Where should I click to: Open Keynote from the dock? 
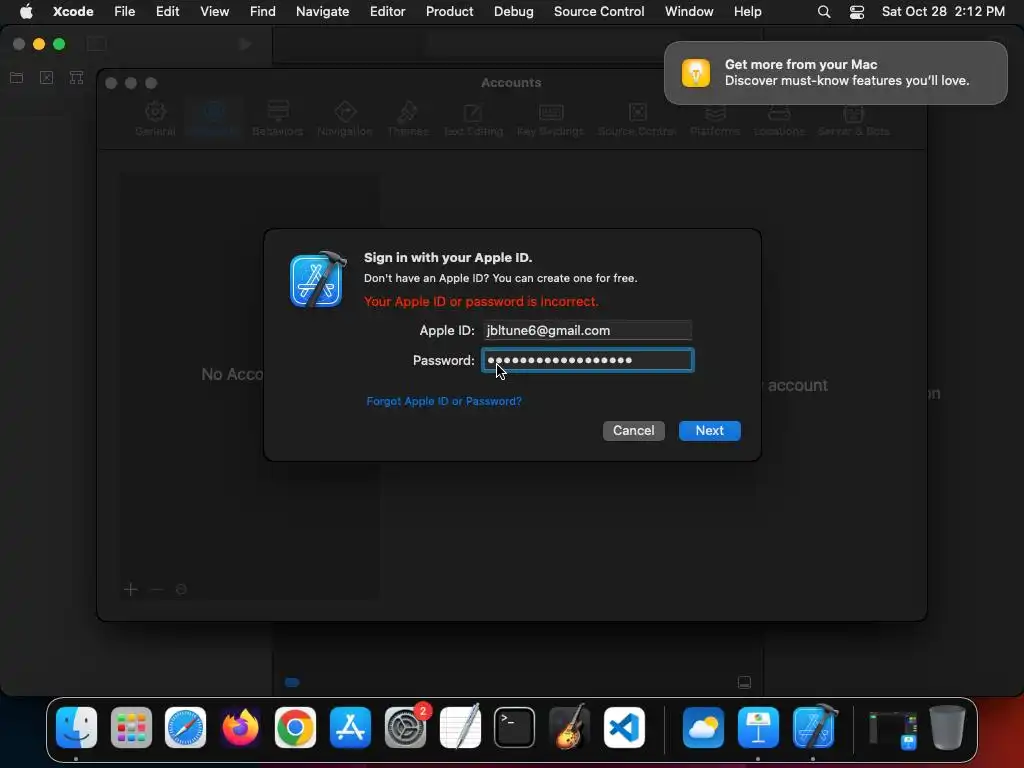(x=758, y=728)
